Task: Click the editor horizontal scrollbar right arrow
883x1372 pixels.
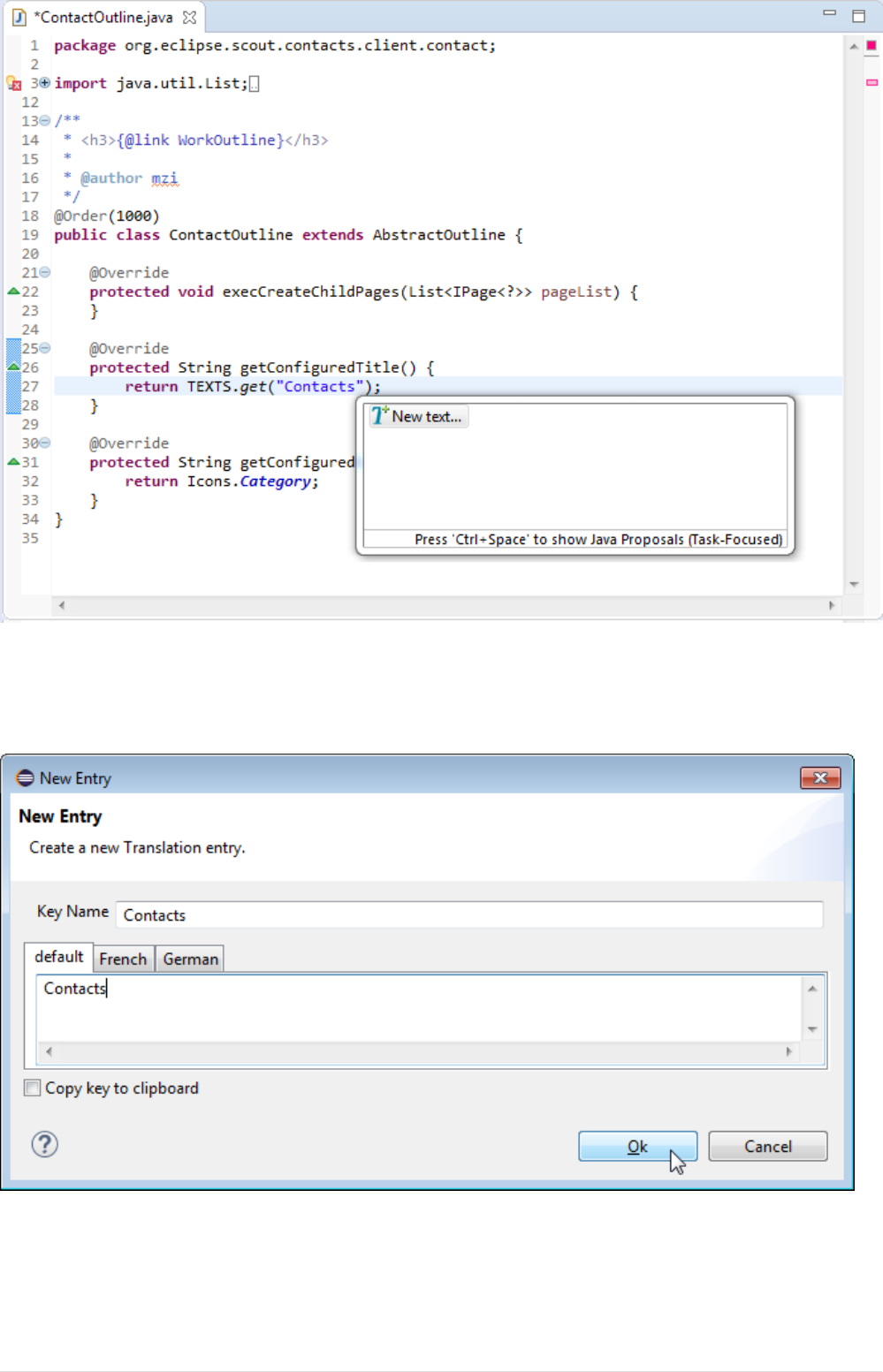Action: coord(832,605)
